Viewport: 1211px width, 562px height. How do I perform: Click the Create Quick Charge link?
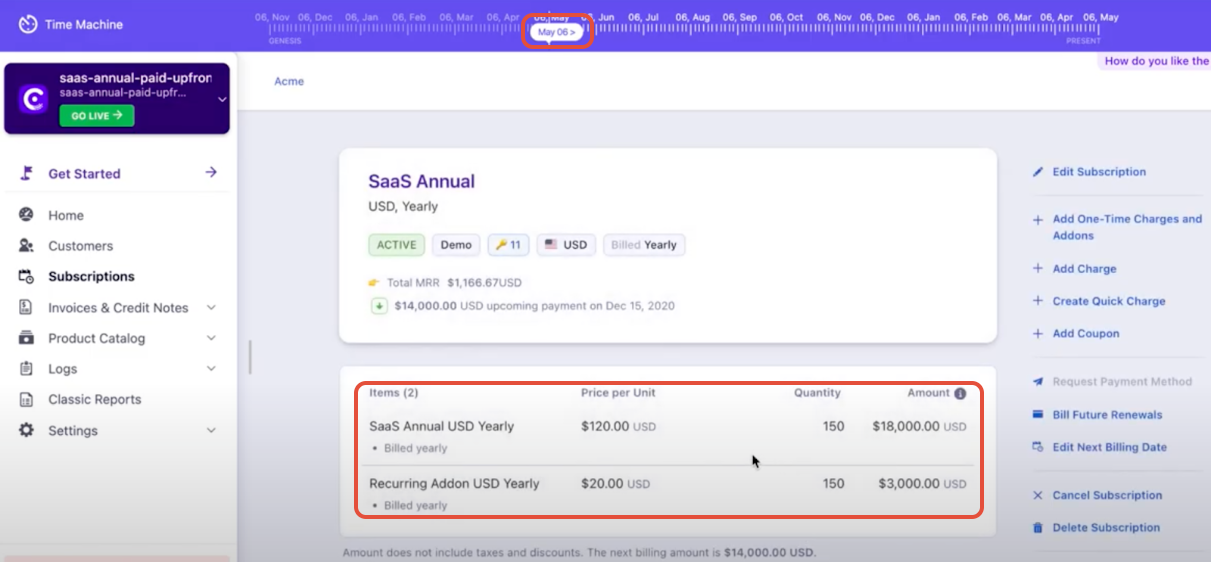(x=1109, y=301)
